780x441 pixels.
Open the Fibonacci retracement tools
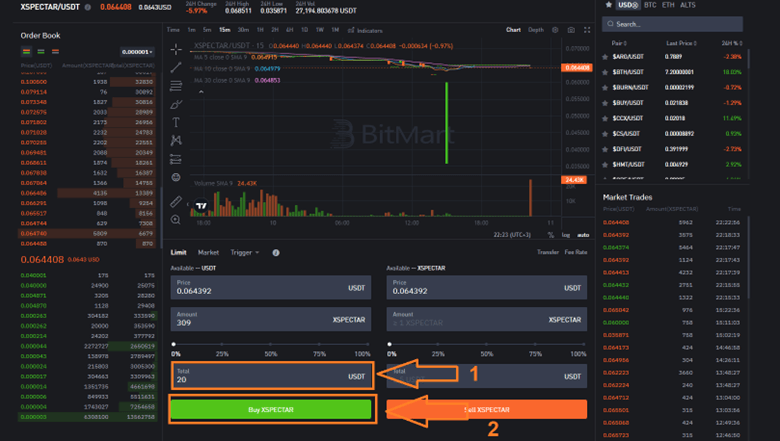[176, 86]
